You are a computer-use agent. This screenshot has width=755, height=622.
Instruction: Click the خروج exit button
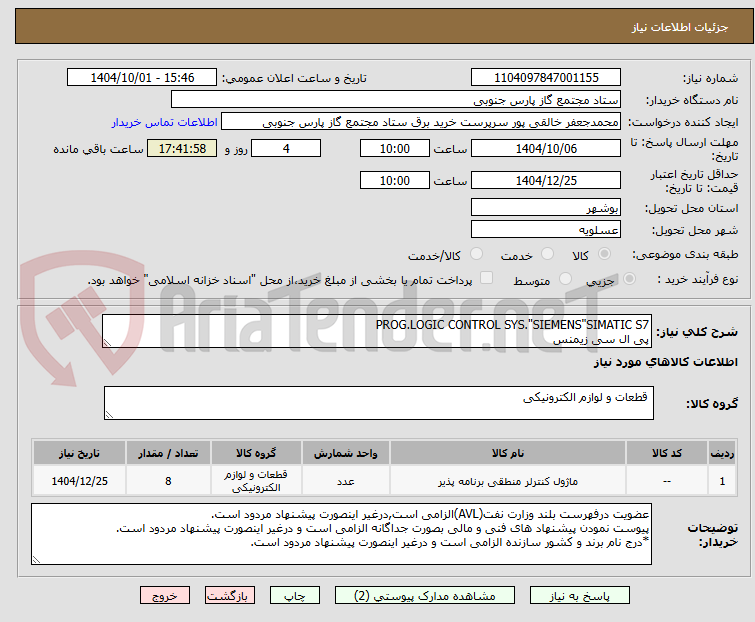(x=165, y=596)
